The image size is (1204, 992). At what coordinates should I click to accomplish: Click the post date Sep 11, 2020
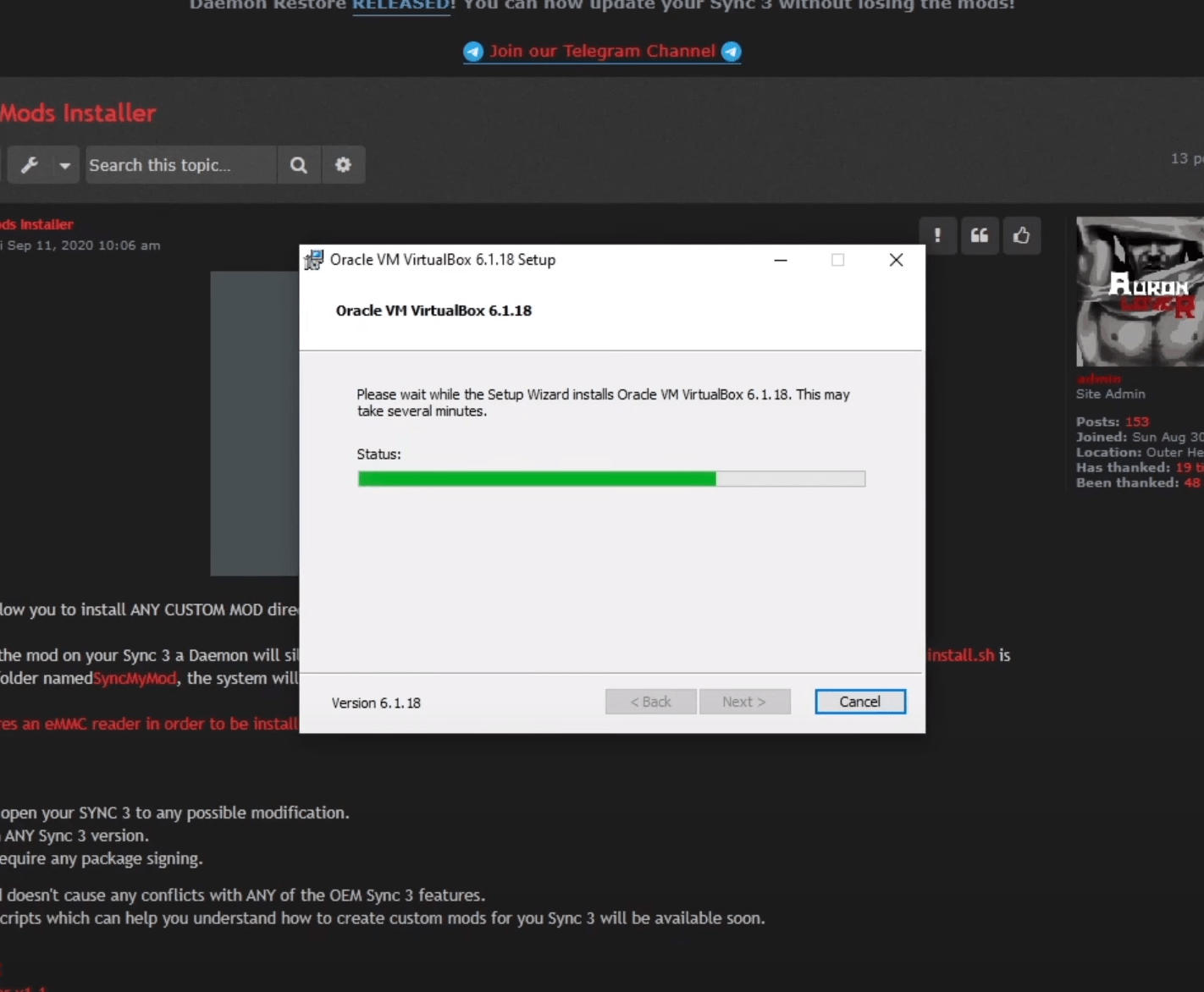(x=84, y=245)
